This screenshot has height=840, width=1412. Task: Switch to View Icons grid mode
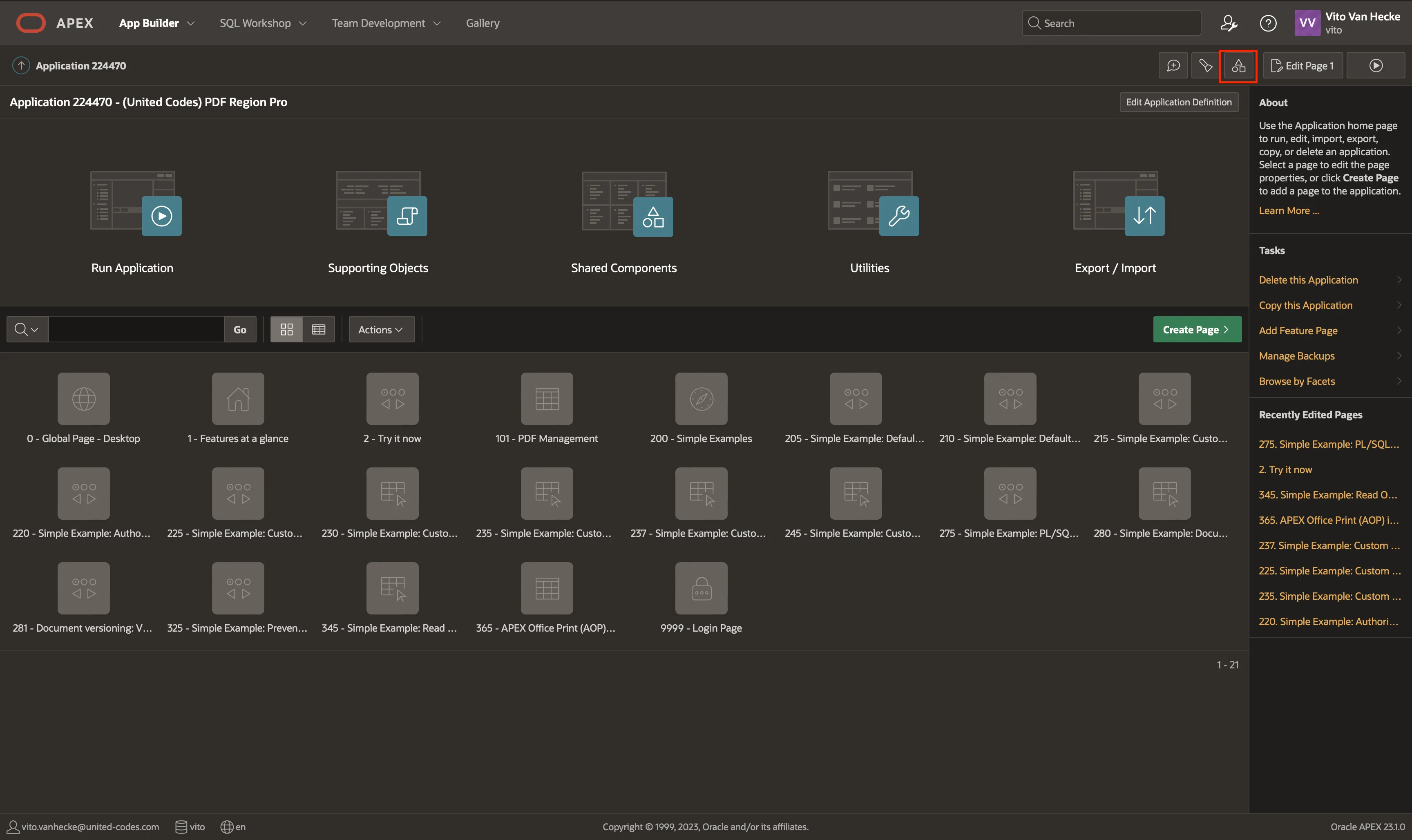[287, 329]
